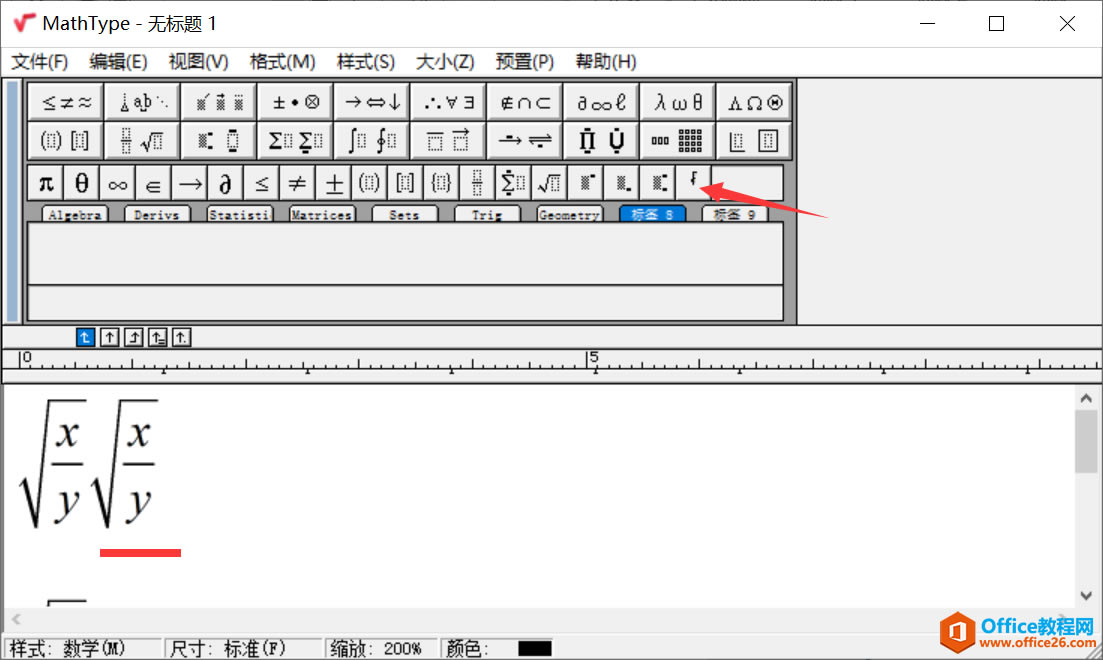This screenshot has width=1103, height=660.
Task: Open the 预置(P) menu
Action: click(524, 62)
